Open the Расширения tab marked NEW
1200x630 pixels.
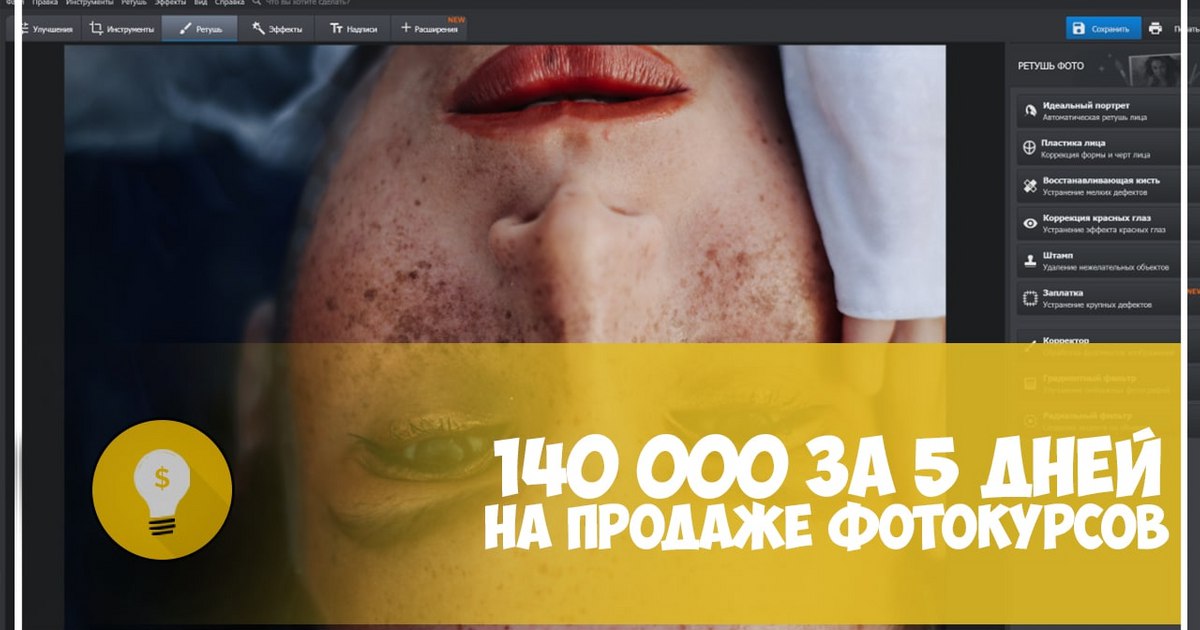[430, 29]
